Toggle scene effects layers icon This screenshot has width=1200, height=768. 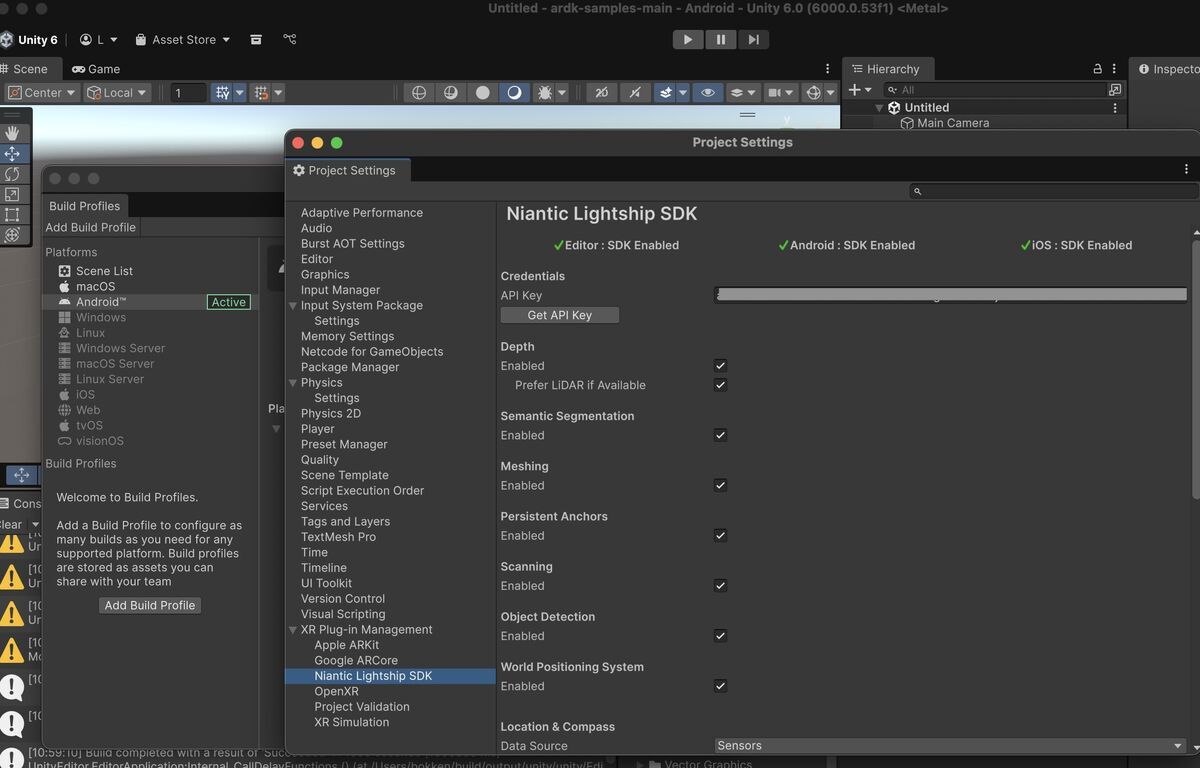(666, 92)
